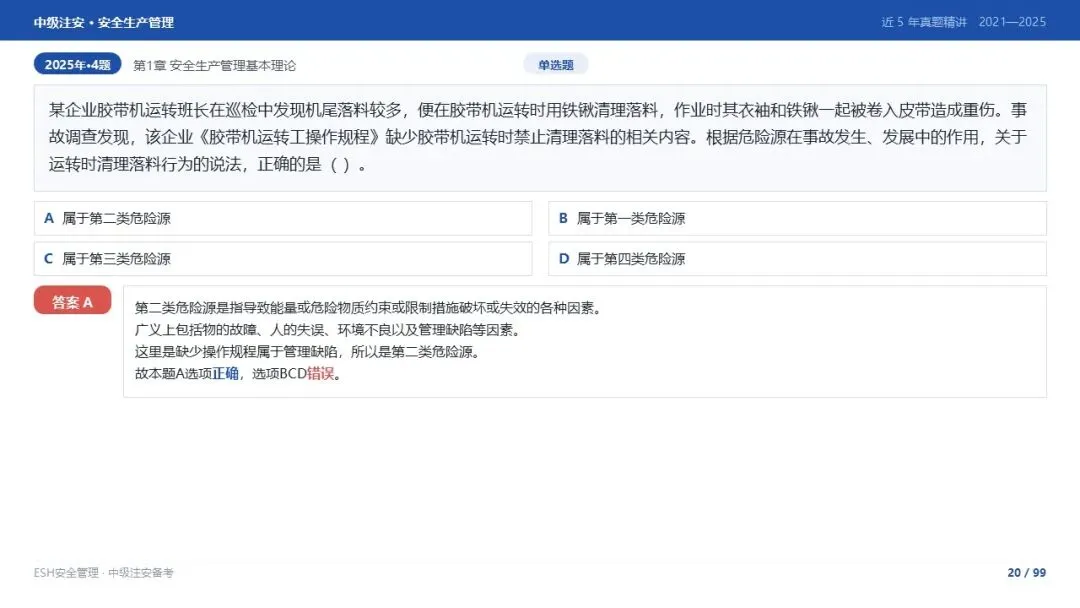Select option C 属于第三类危险源
Screen dimensions: 1080x608
pos(283,259)
